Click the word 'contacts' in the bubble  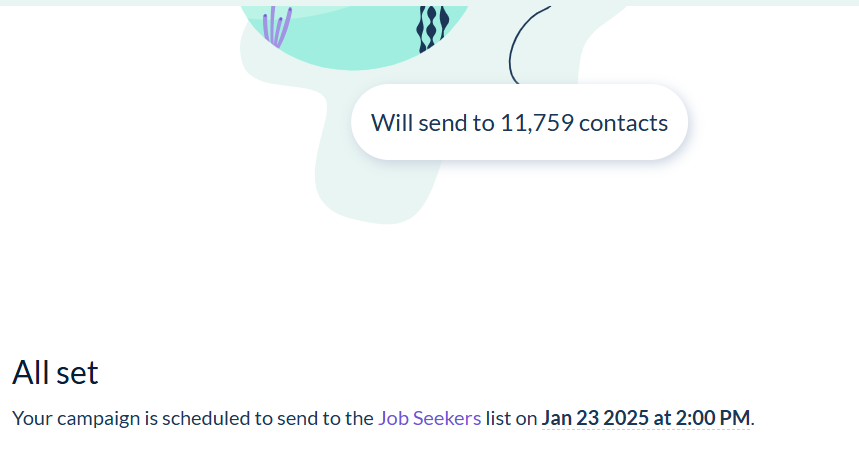[623, 123]
